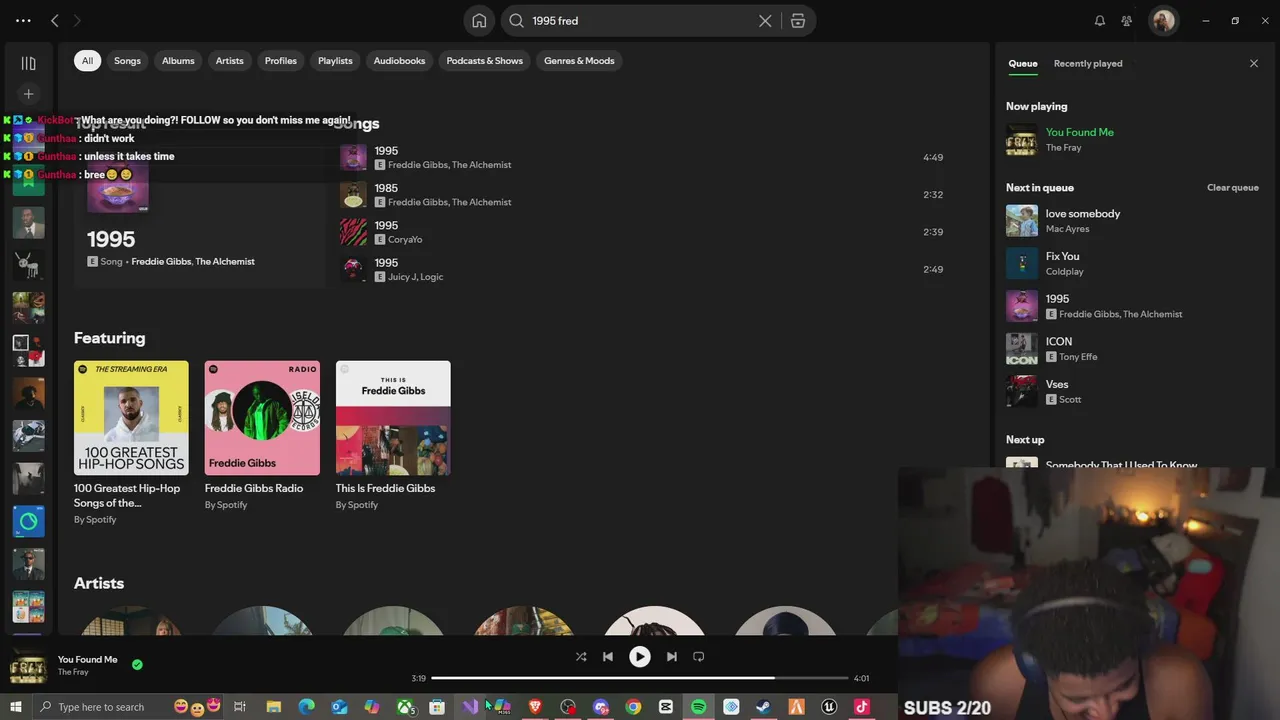This screenshot has width=1280, height=720.
Task: Open The Fray link in now playing bar
Action: [73, 673]
